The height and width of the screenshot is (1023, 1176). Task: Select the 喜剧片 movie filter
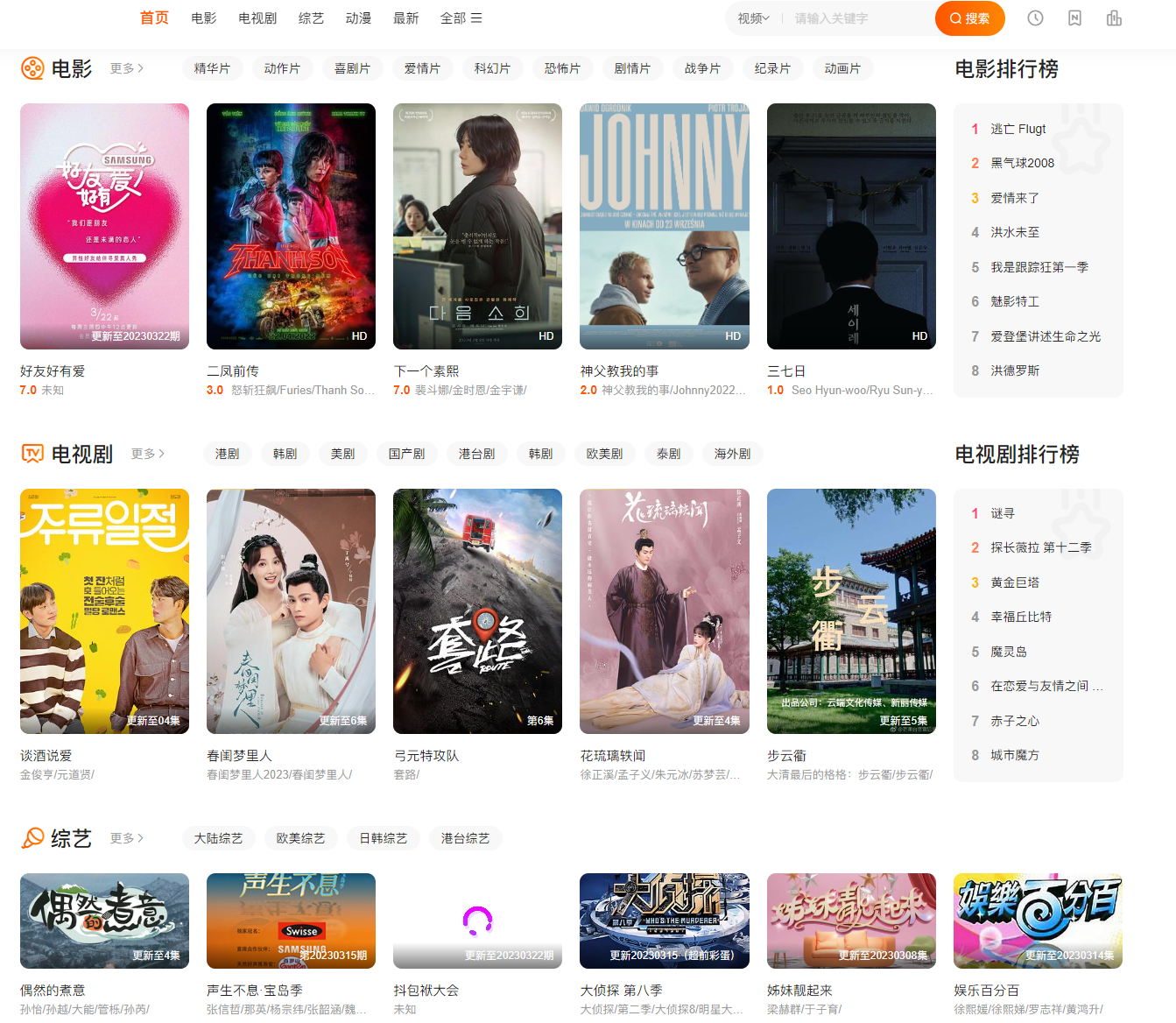pos(352,68)
